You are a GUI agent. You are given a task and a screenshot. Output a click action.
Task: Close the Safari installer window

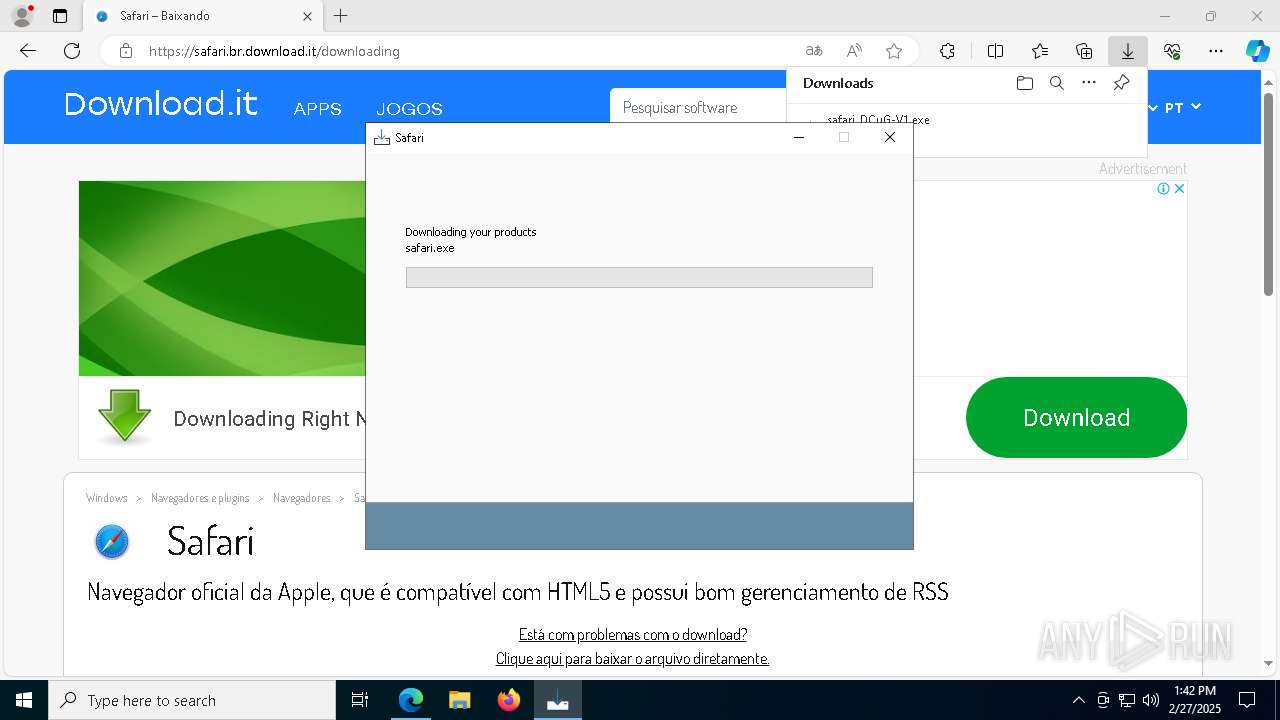tap(890, 138)
